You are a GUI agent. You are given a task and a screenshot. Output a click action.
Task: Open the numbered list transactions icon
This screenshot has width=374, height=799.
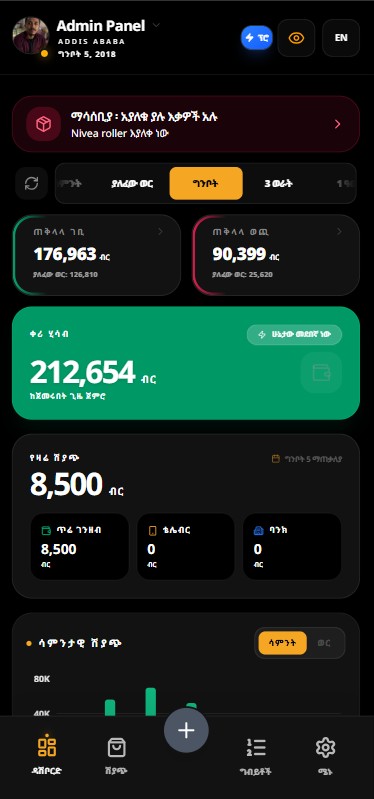pyautogui.click(x=256, y=748)
